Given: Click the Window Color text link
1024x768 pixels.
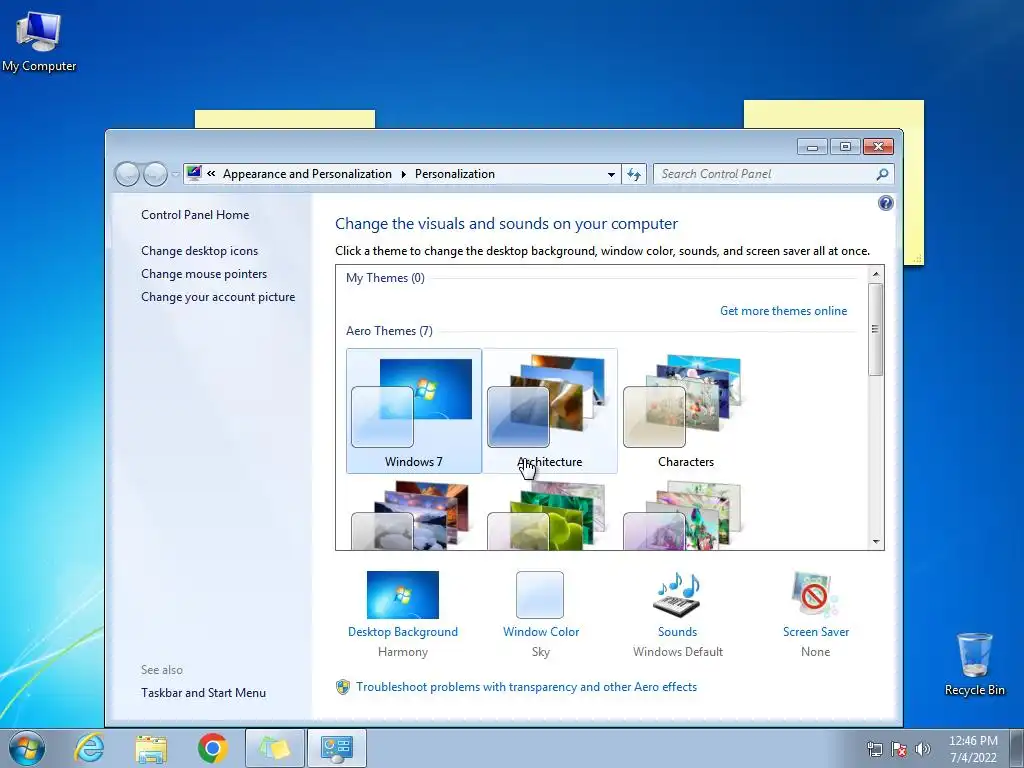Looking at the screenshot, I should (x=541, y=632).
